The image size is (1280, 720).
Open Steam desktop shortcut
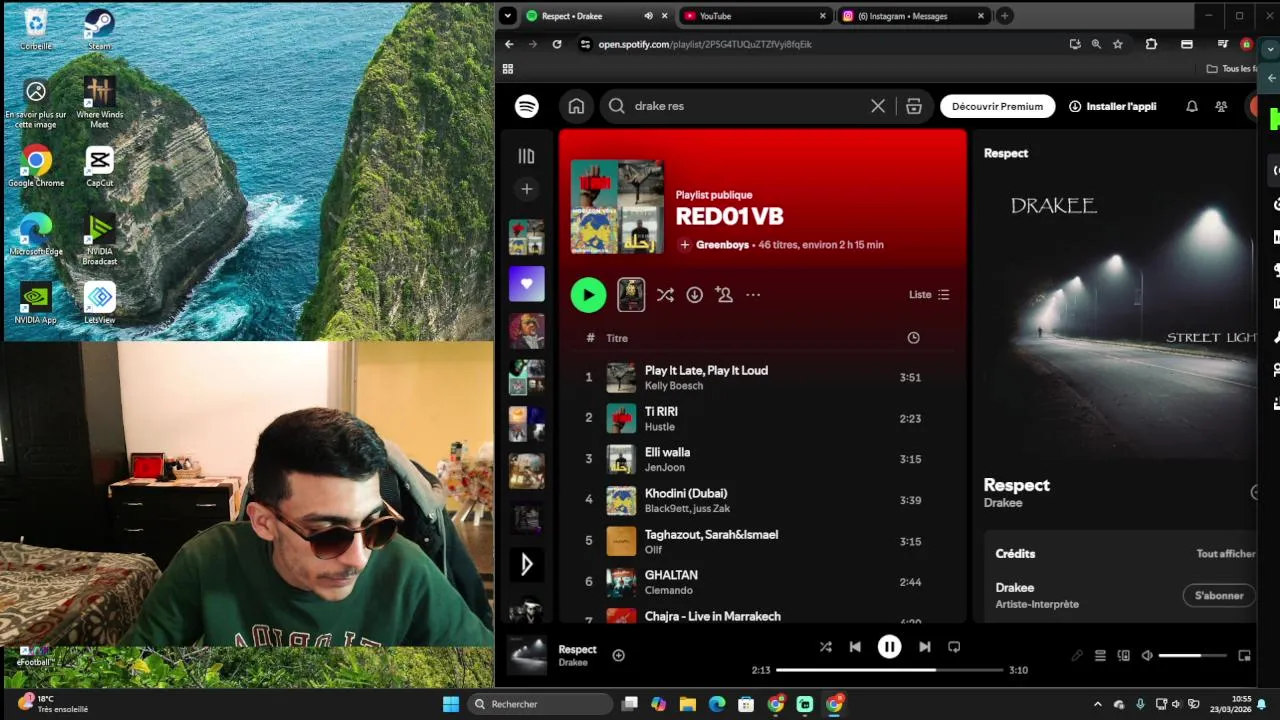pos(99,30)
